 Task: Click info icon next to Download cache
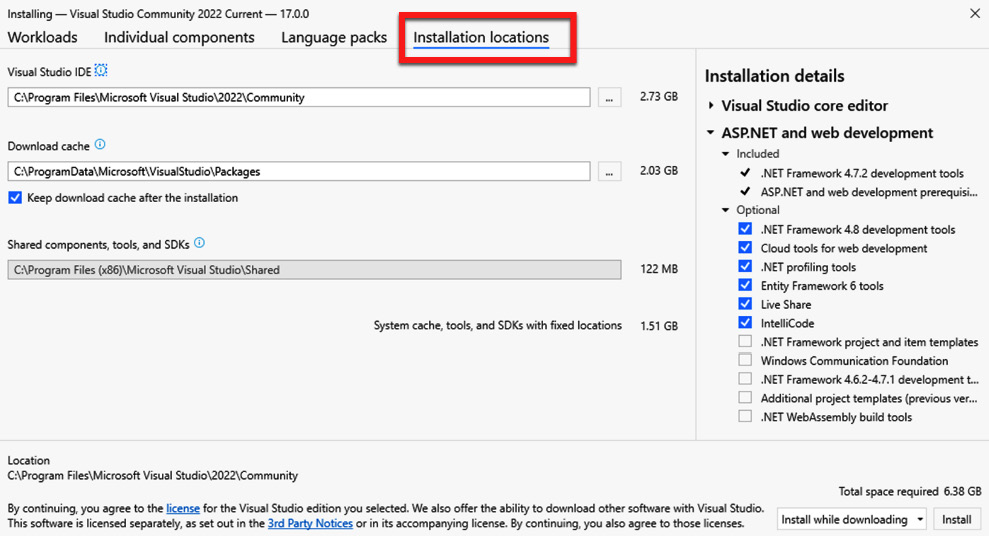(x=100, y=144)
